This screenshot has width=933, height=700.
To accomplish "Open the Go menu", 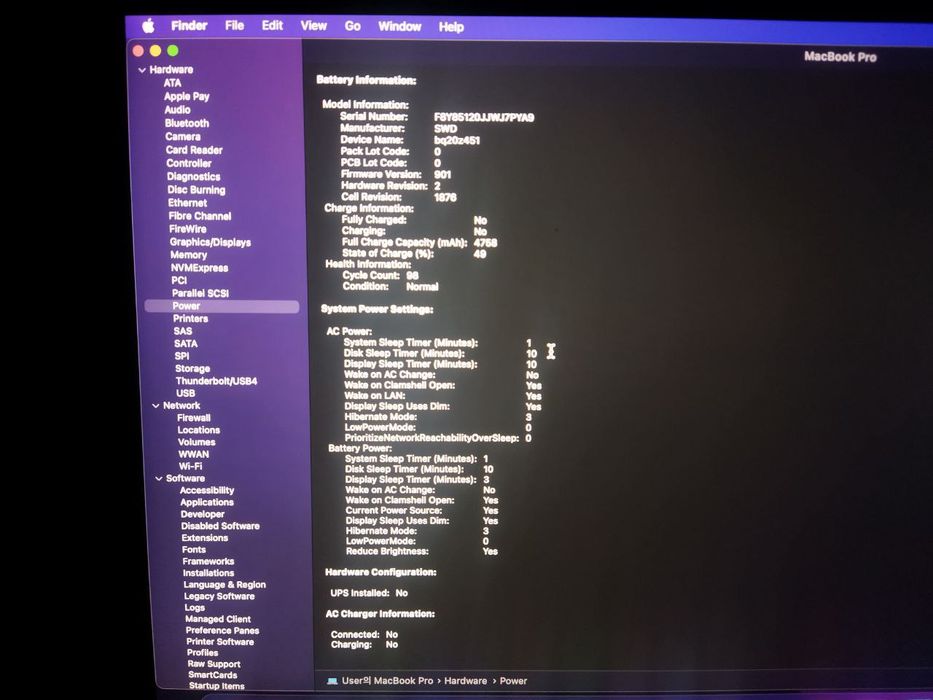I will 352,26.
